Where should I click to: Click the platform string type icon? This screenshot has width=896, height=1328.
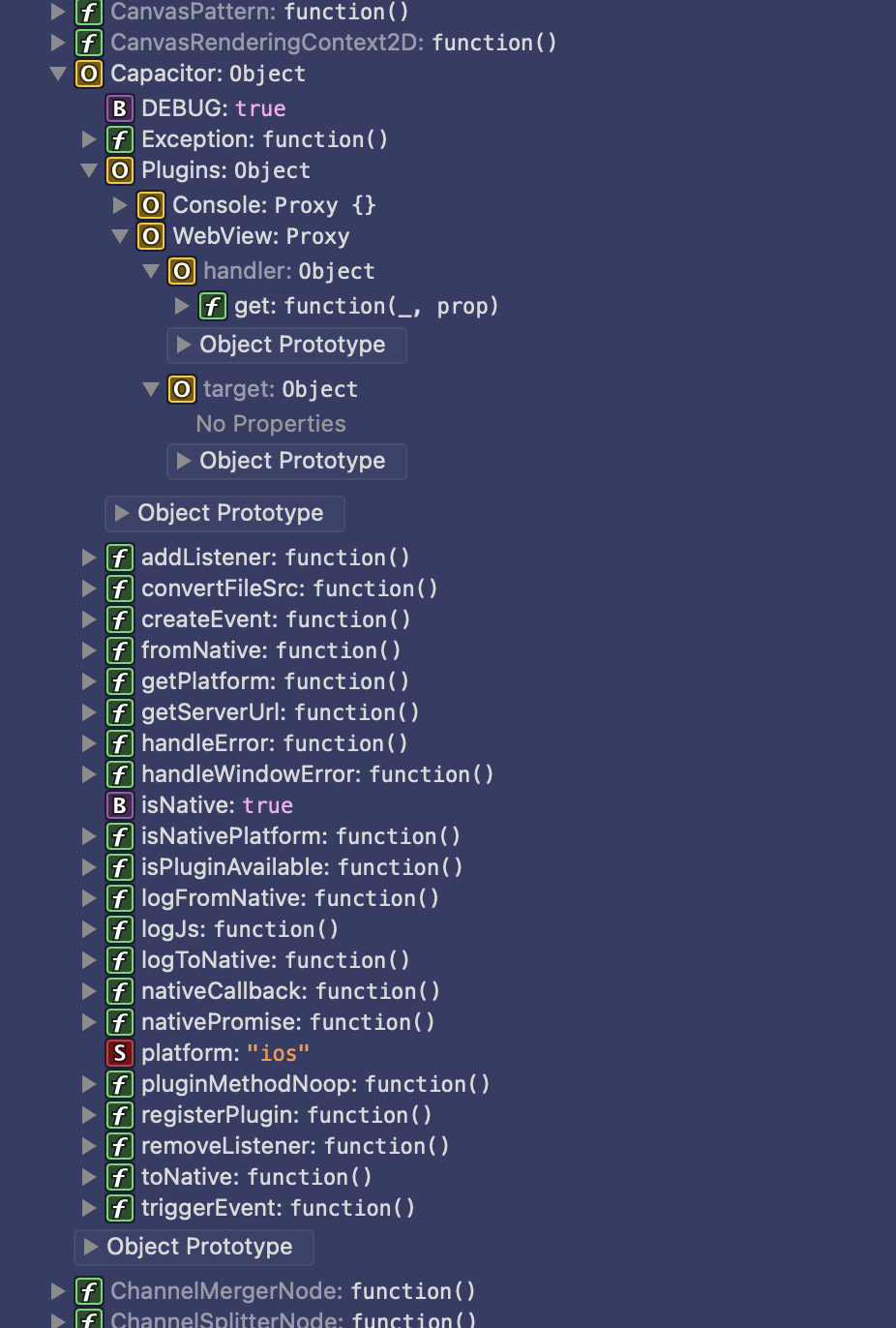119,1053
